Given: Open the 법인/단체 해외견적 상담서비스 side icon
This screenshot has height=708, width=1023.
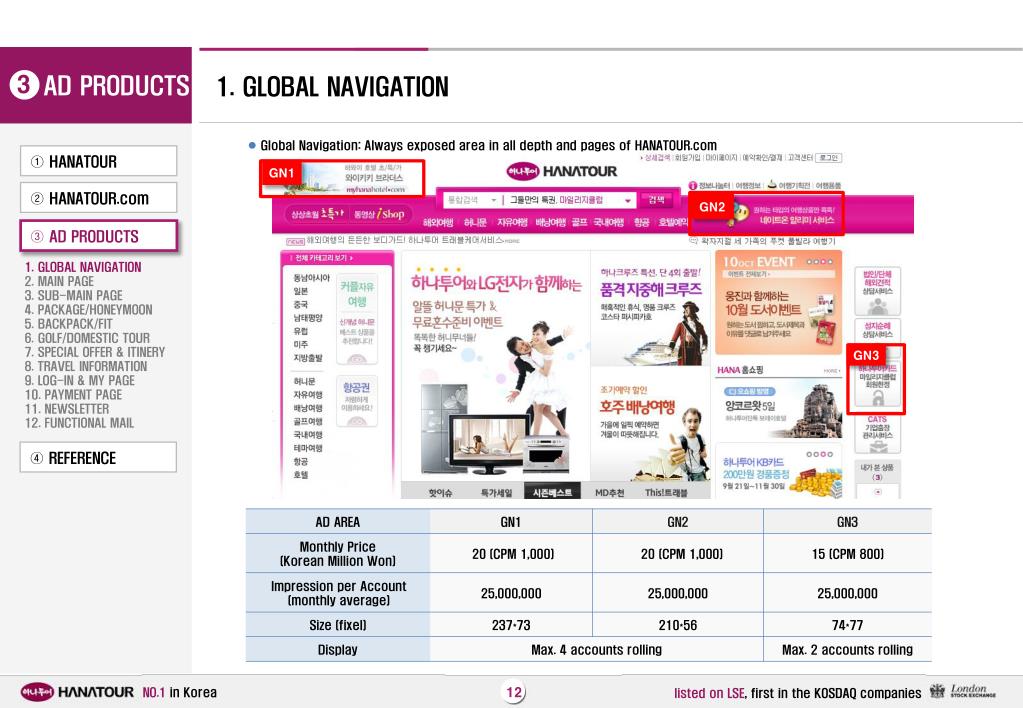Looking at the screenshot, I should [x=878, y=291].
